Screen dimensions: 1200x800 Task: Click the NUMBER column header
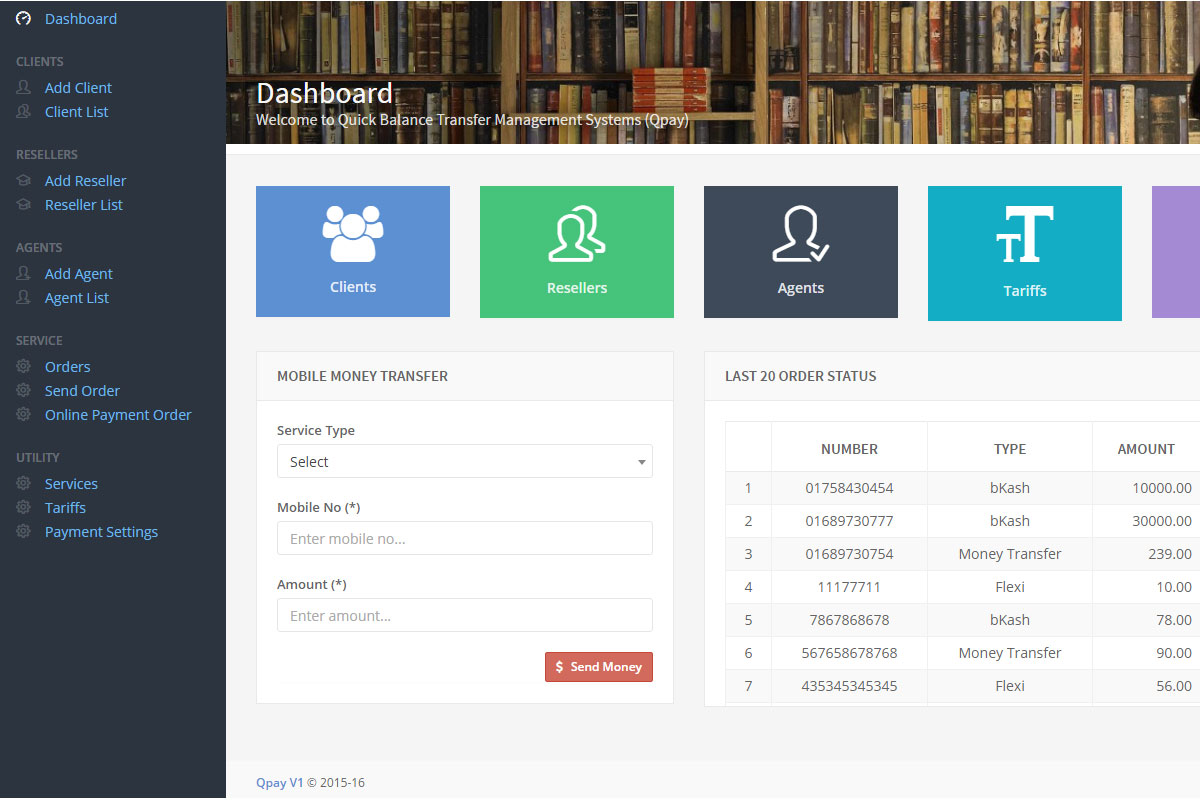pos(849,449)
